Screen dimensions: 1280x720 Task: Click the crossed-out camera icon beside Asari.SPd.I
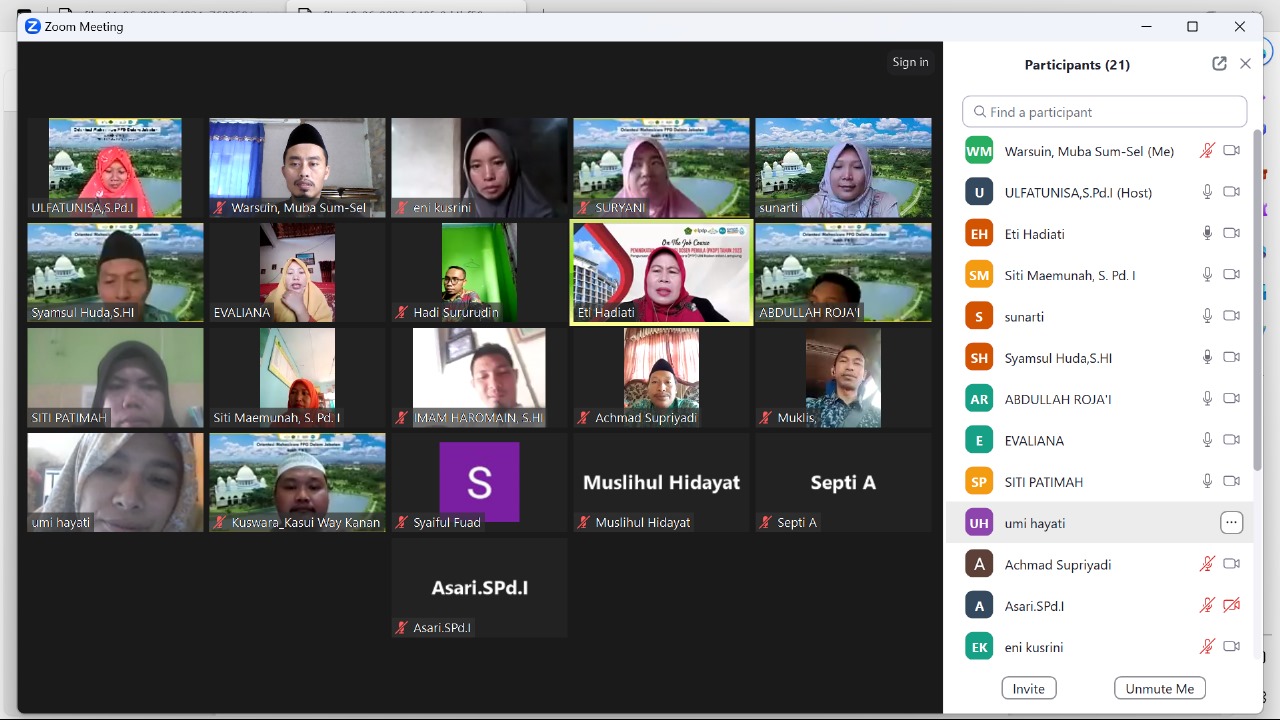1232,606
